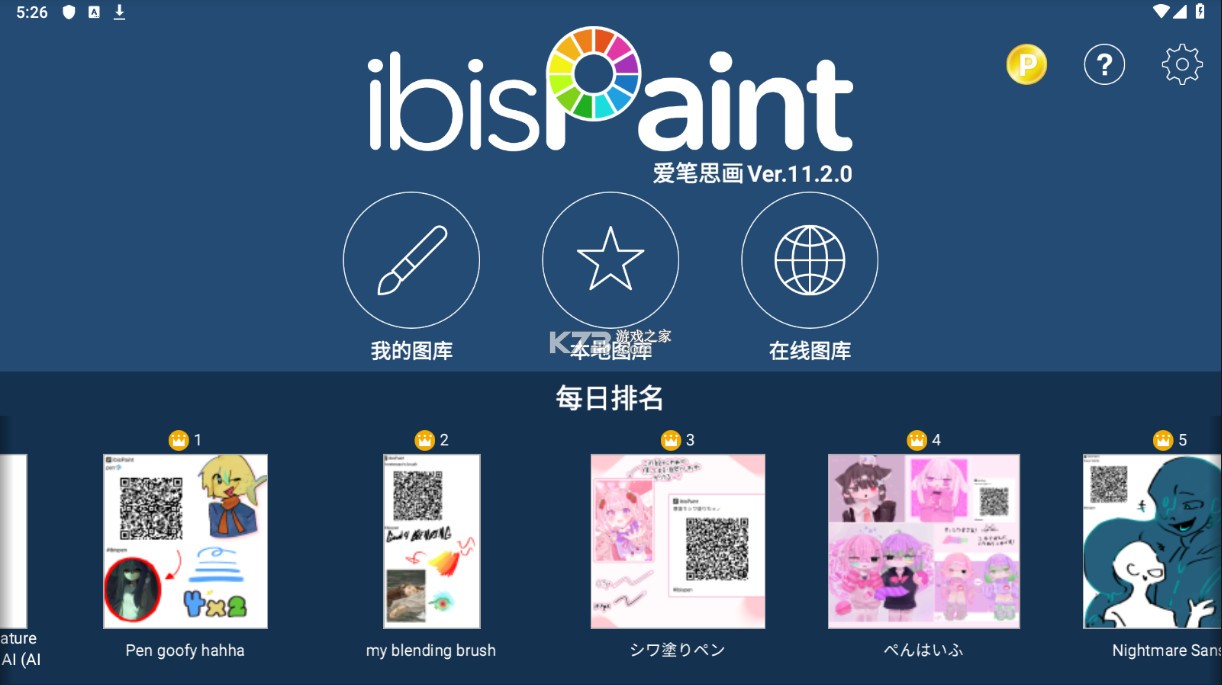Open the 'Pen goofy hahha' thumbnail
This screenshot has height=685, width=1222.
pyautogui.click(x=185, y=541)
